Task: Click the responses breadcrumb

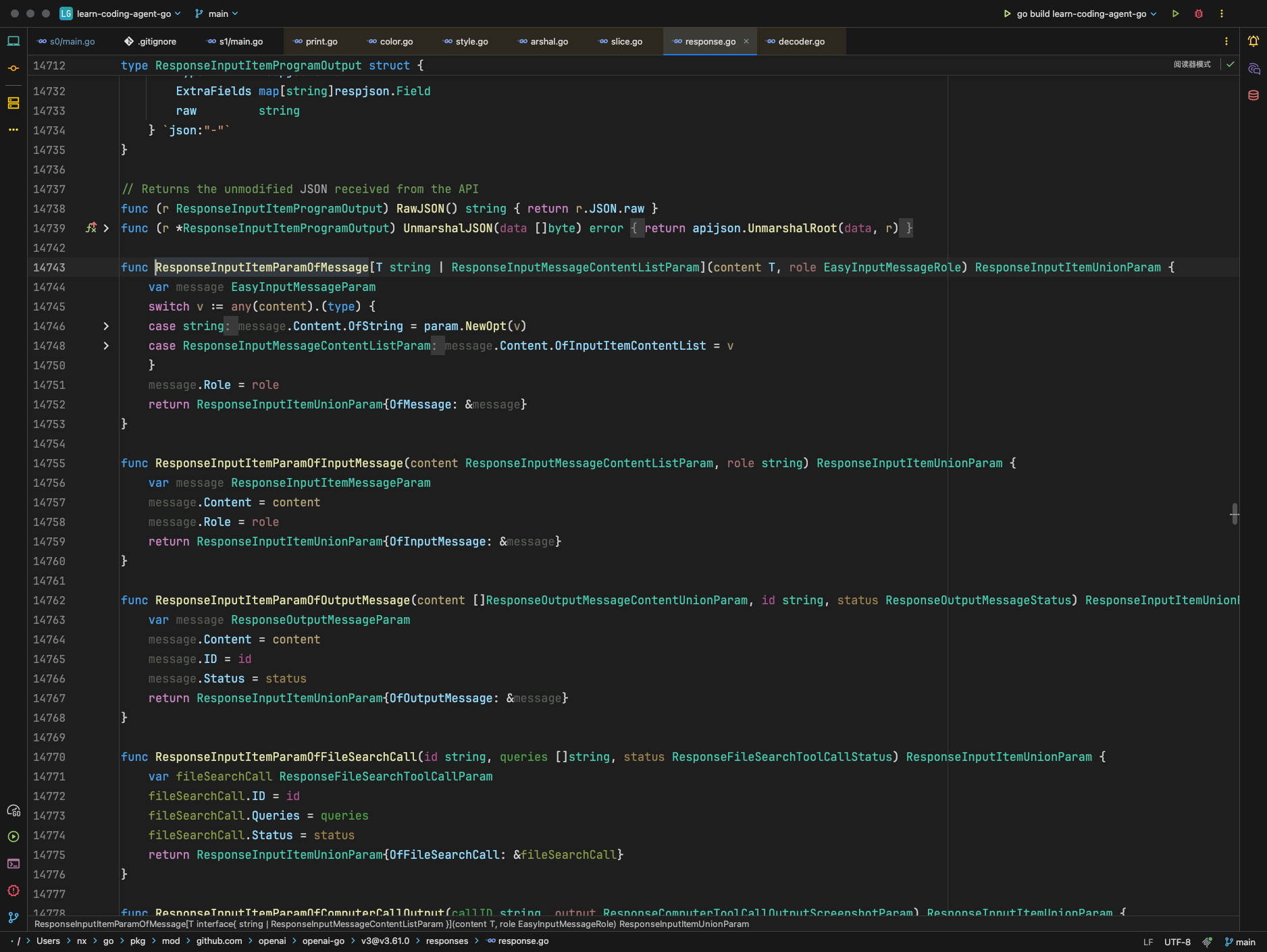Action: pos(447,941)
